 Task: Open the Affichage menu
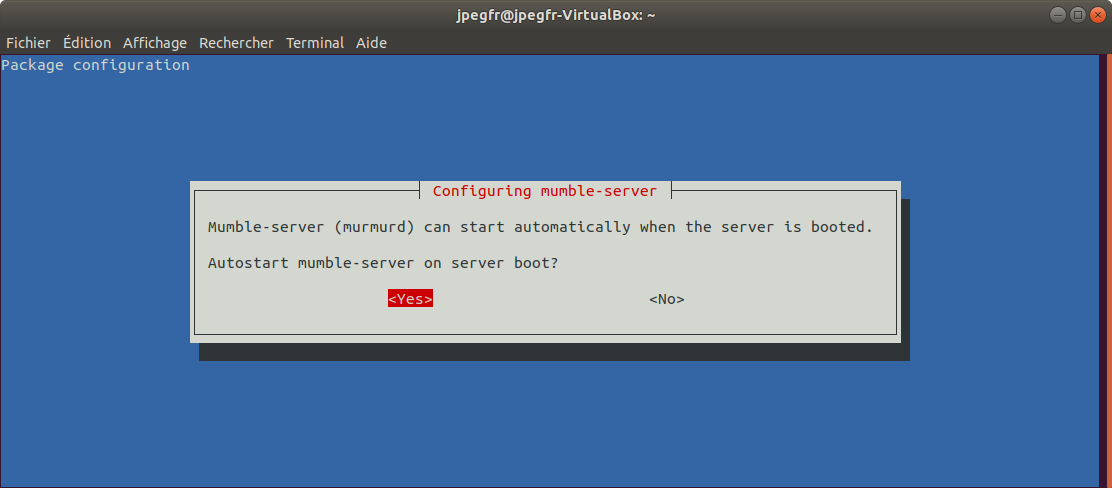coord(155,43)
